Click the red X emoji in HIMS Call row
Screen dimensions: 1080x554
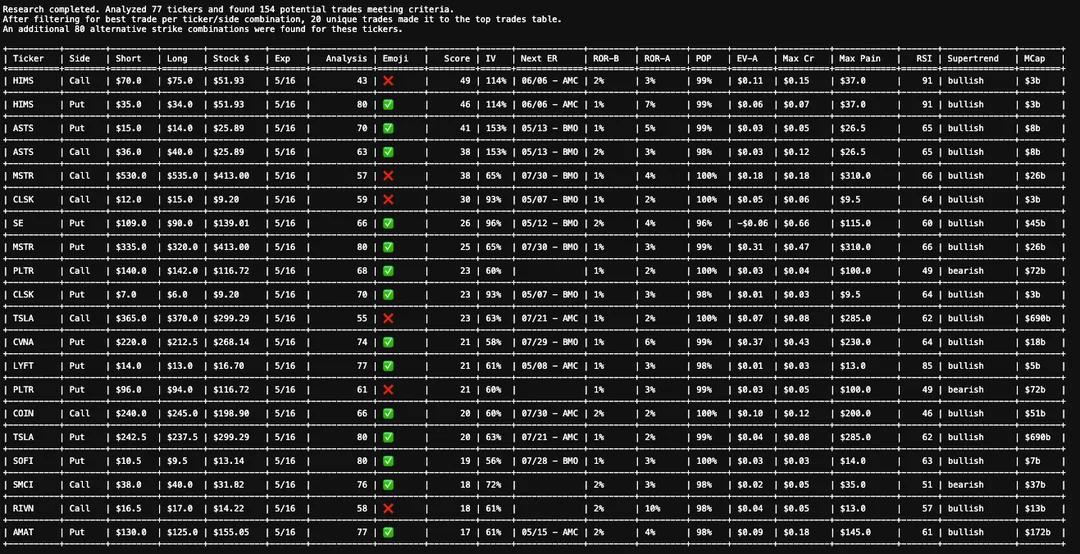388,81
